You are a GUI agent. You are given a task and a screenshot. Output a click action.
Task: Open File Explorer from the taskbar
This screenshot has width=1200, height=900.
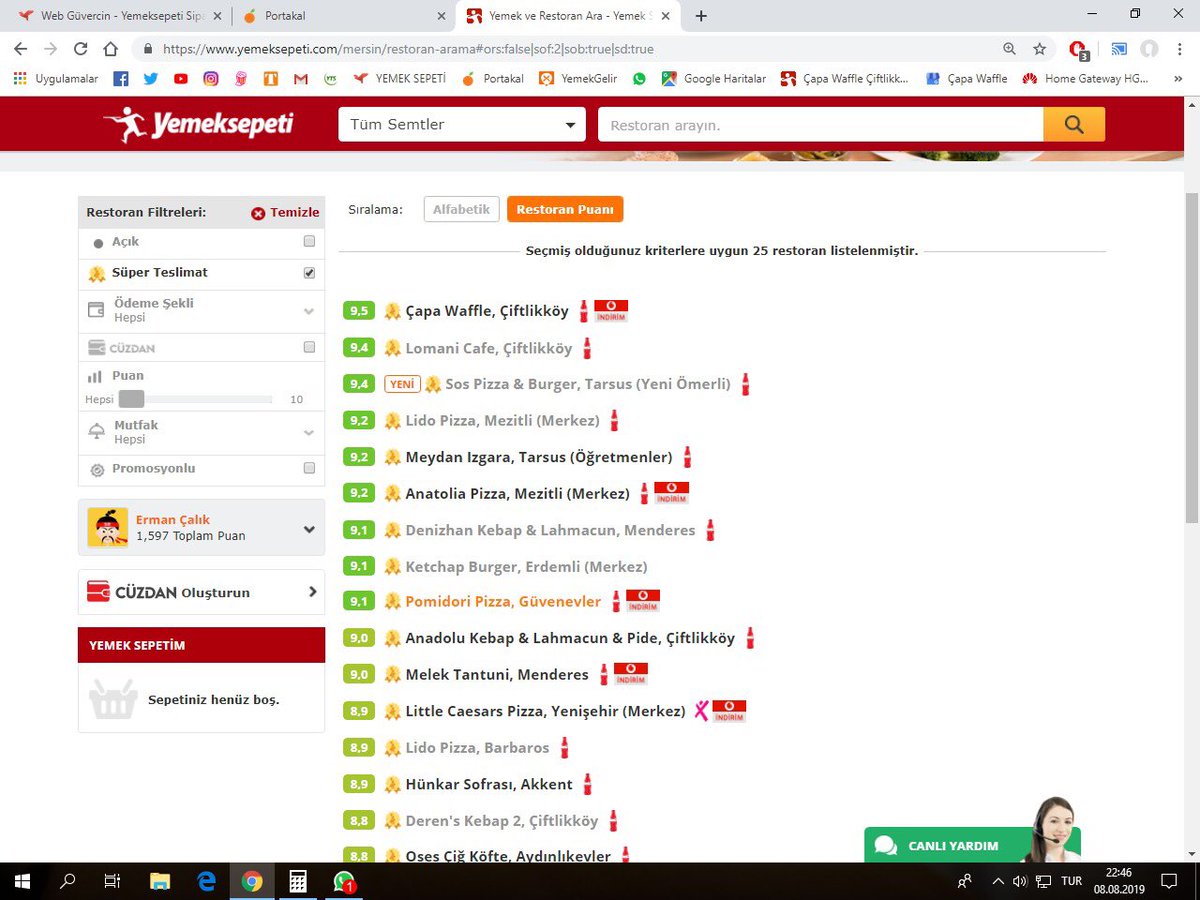pyautogui.click(x=160, y=881)
